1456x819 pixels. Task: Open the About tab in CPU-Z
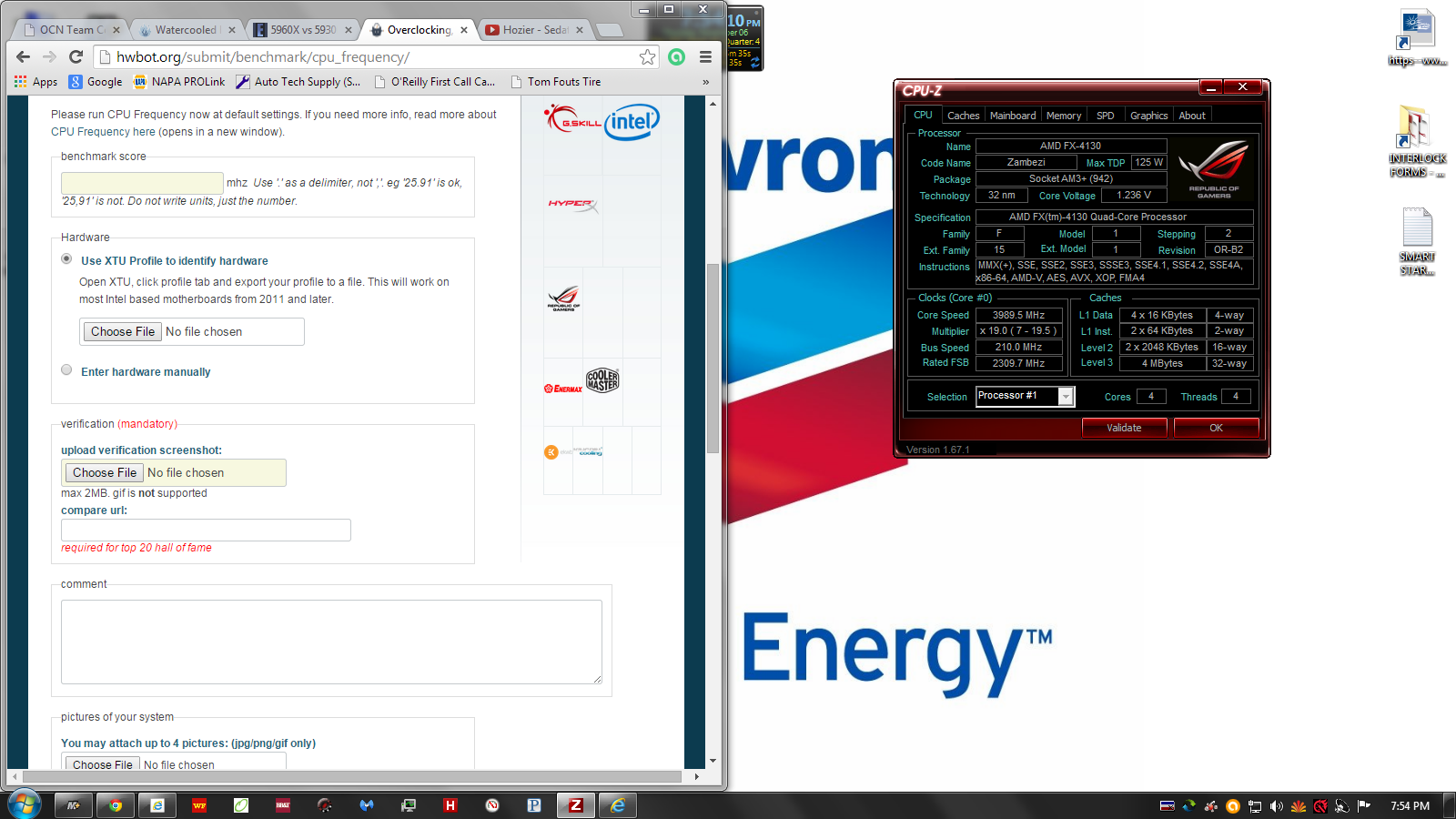[1192, 116]
